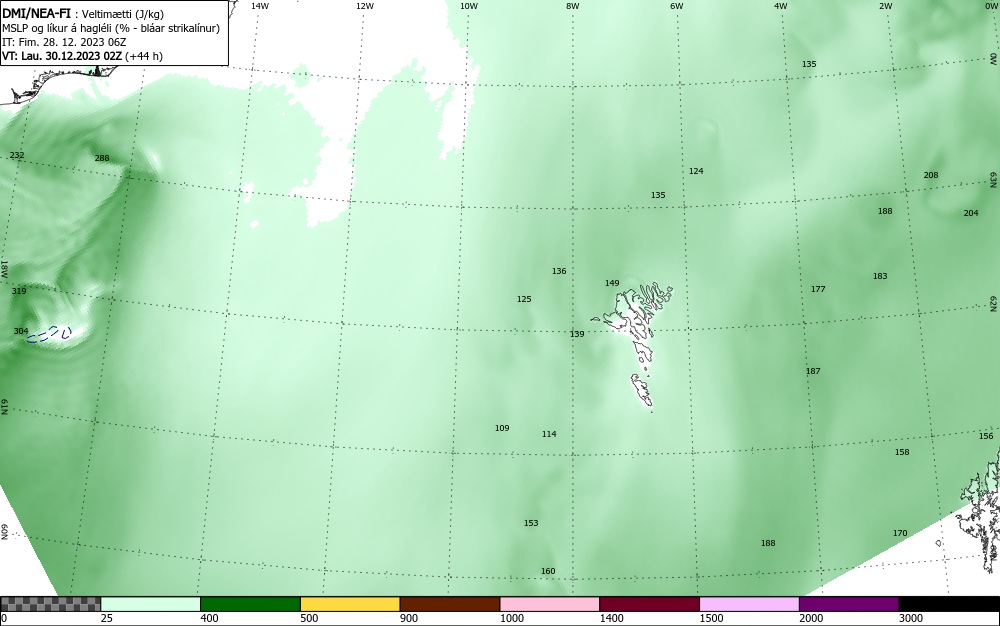1000x626 pixels.
Task: Click the 6W longitude label
Action: pyautogui.click(x=677, y=6)
